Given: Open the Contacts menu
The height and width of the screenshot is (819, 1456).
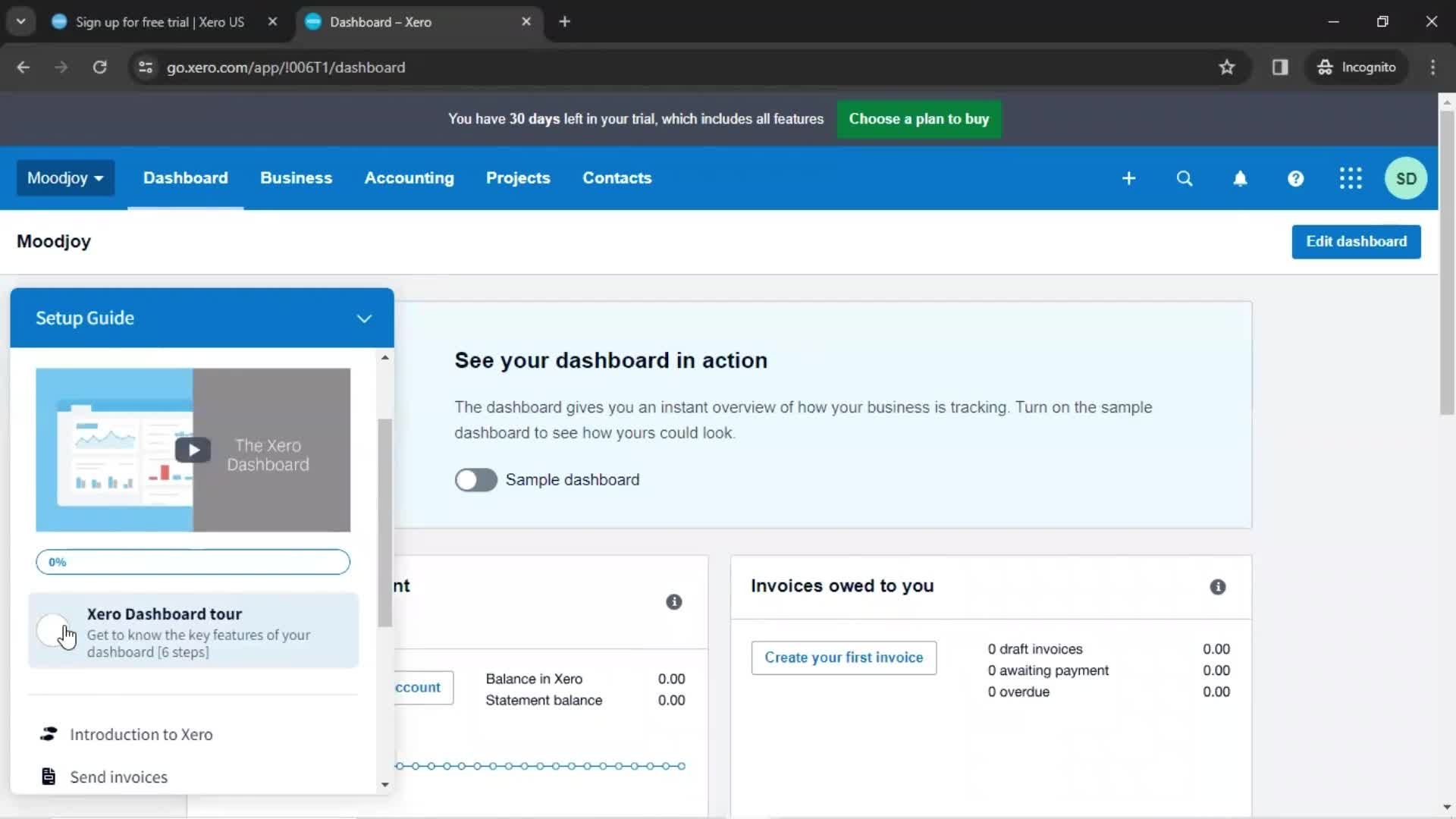Looking at the screenshot, I should (x=617, y=178).
